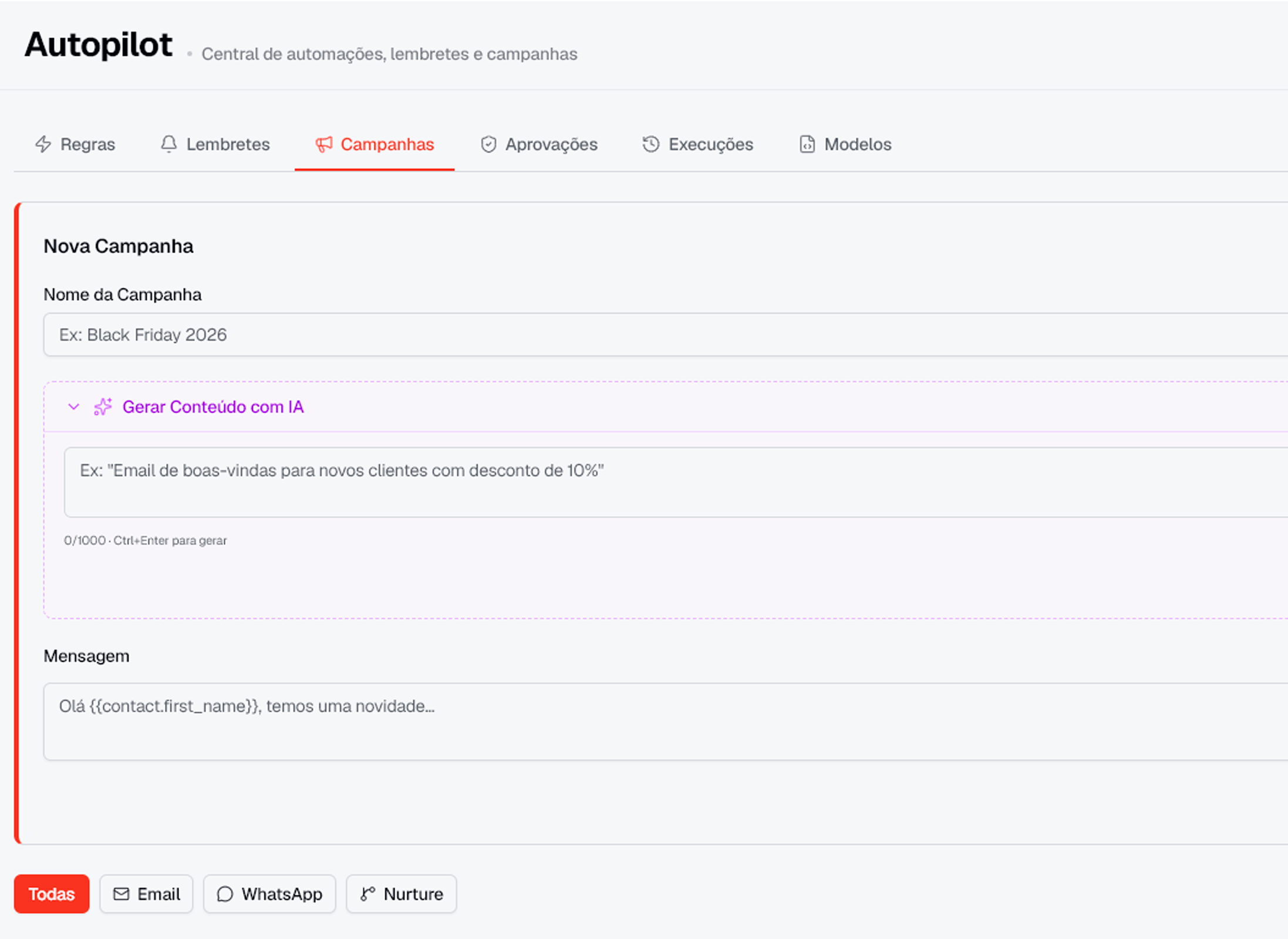Screen dimensions: 1288x939
Task: Open the Execuções tab
Action: 697,144
